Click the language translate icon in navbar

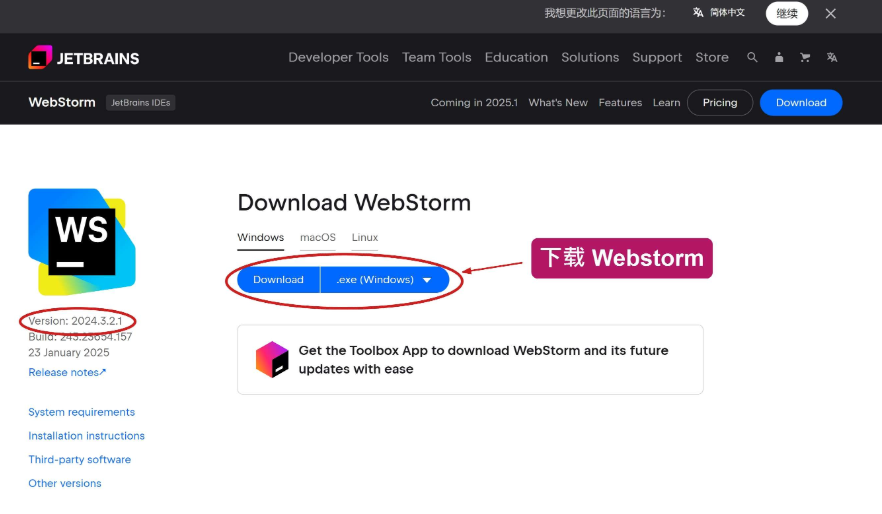pos(832,57)
